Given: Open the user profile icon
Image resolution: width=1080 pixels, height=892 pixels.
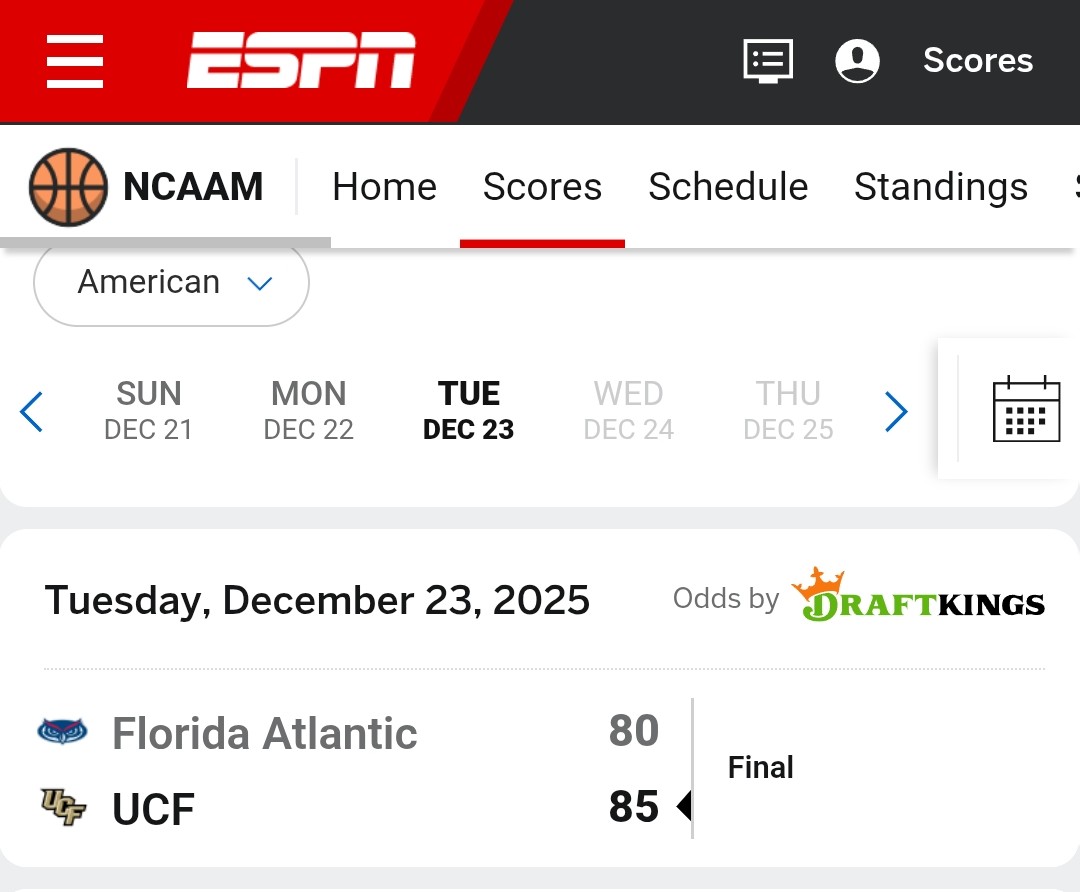Looking at the screenshot, I should [857, 61].
